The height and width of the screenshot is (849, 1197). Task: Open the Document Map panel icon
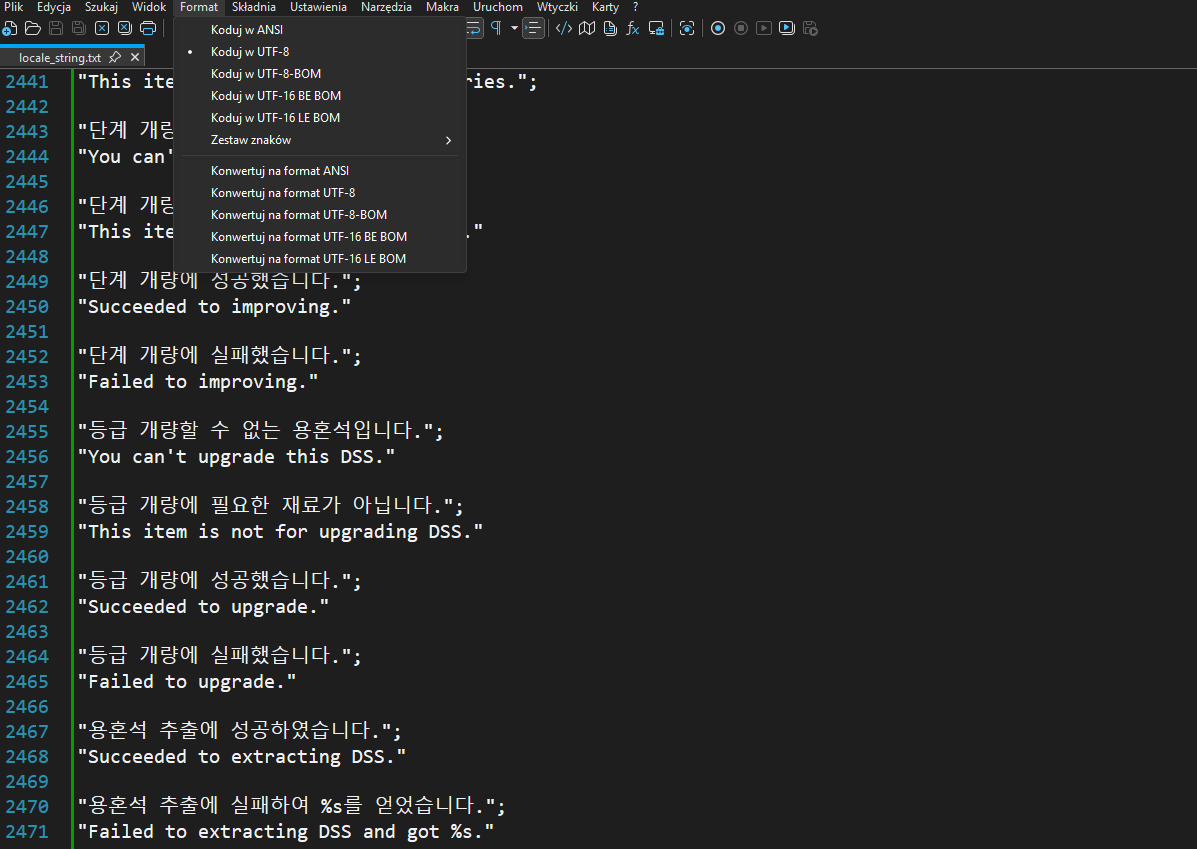point(587,28)
